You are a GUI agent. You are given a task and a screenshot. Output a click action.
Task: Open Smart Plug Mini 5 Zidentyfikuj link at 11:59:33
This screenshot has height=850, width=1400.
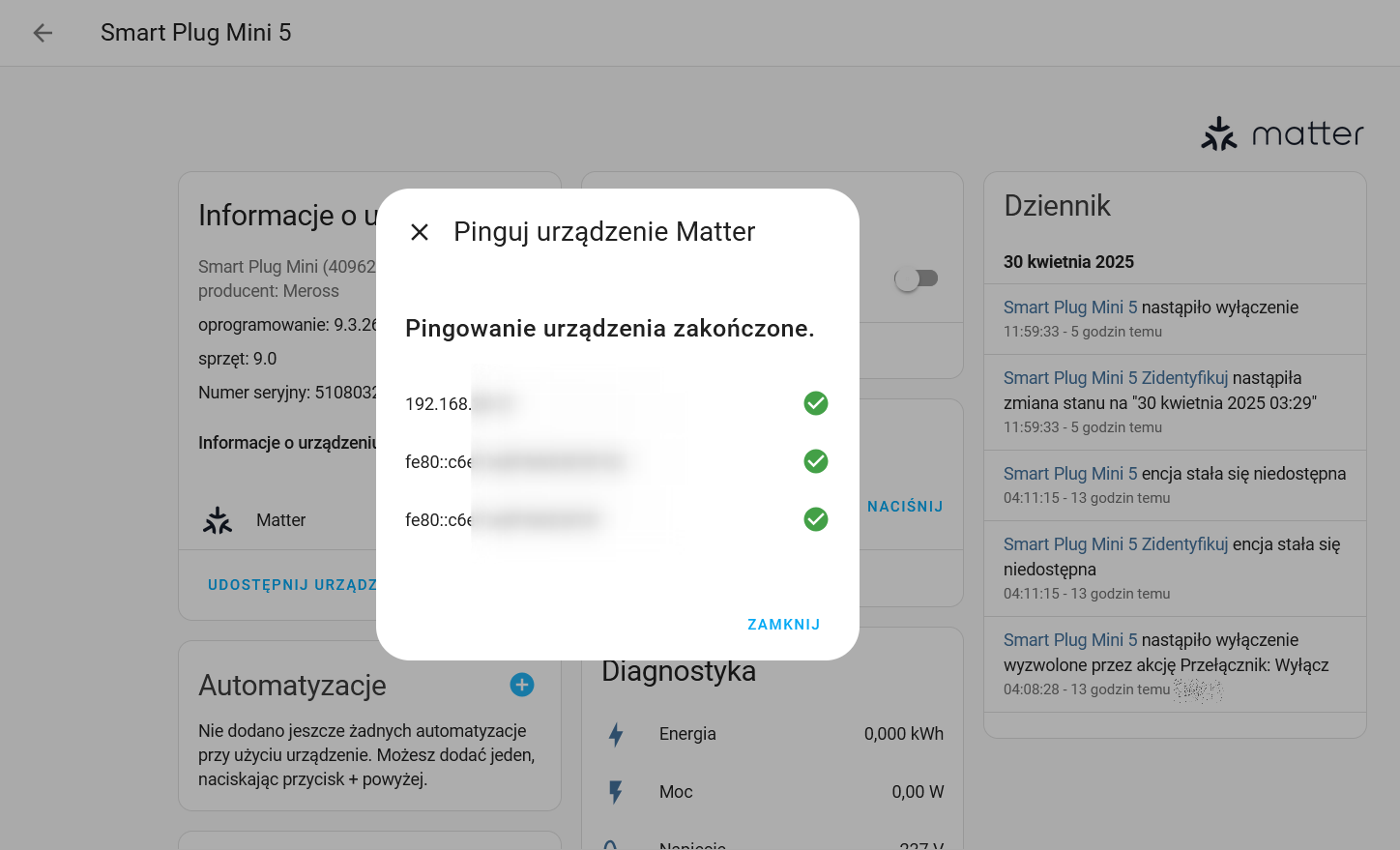[1116, 378]
